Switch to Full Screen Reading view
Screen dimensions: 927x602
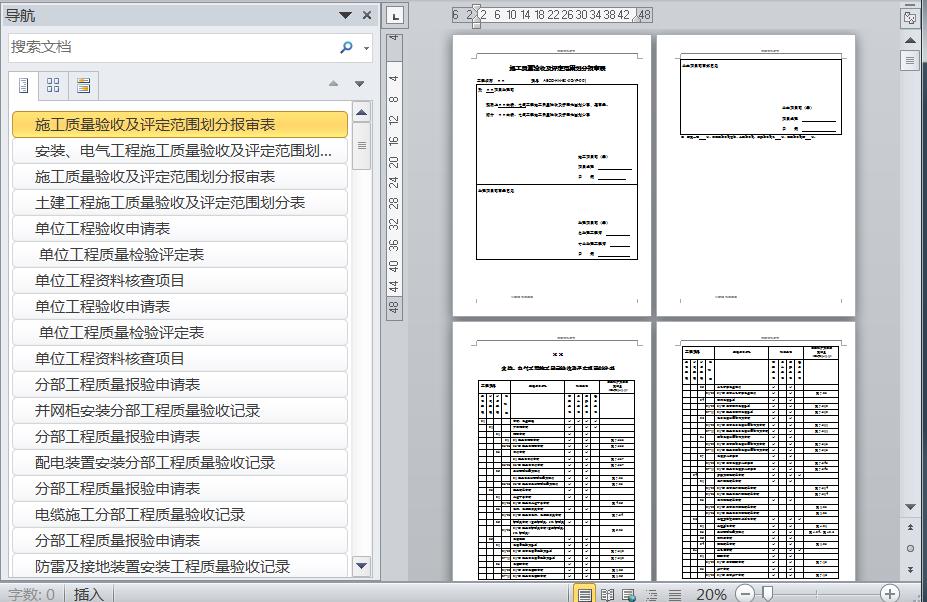(x=607, y=594)
